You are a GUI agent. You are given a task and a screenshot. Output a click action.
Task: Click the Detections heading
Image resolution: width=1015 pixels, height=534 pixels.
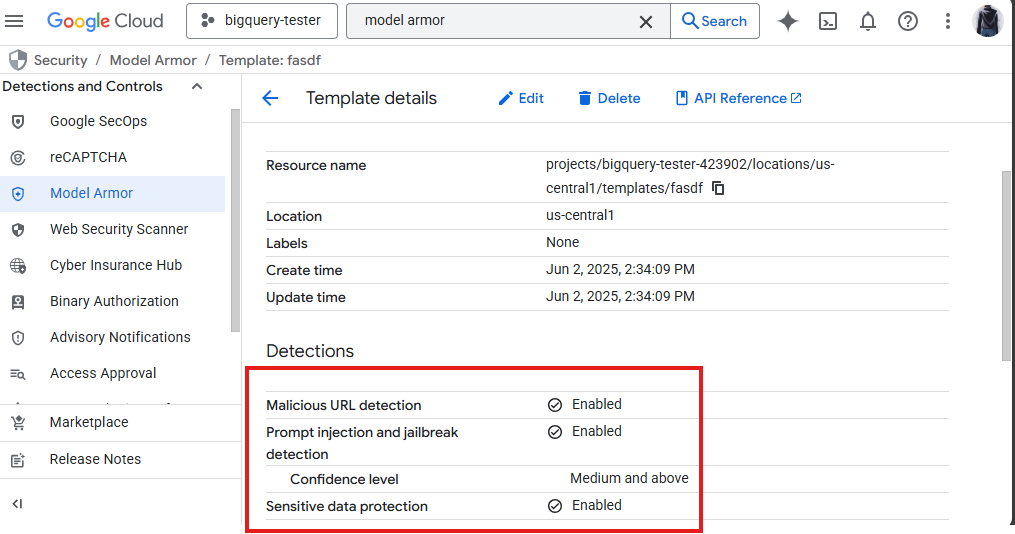pos(310,351)
